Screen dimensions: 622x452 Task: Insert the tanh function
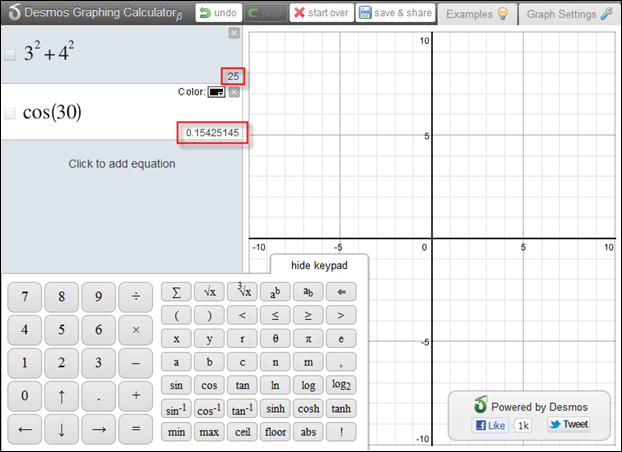click(x=341, y=408)
